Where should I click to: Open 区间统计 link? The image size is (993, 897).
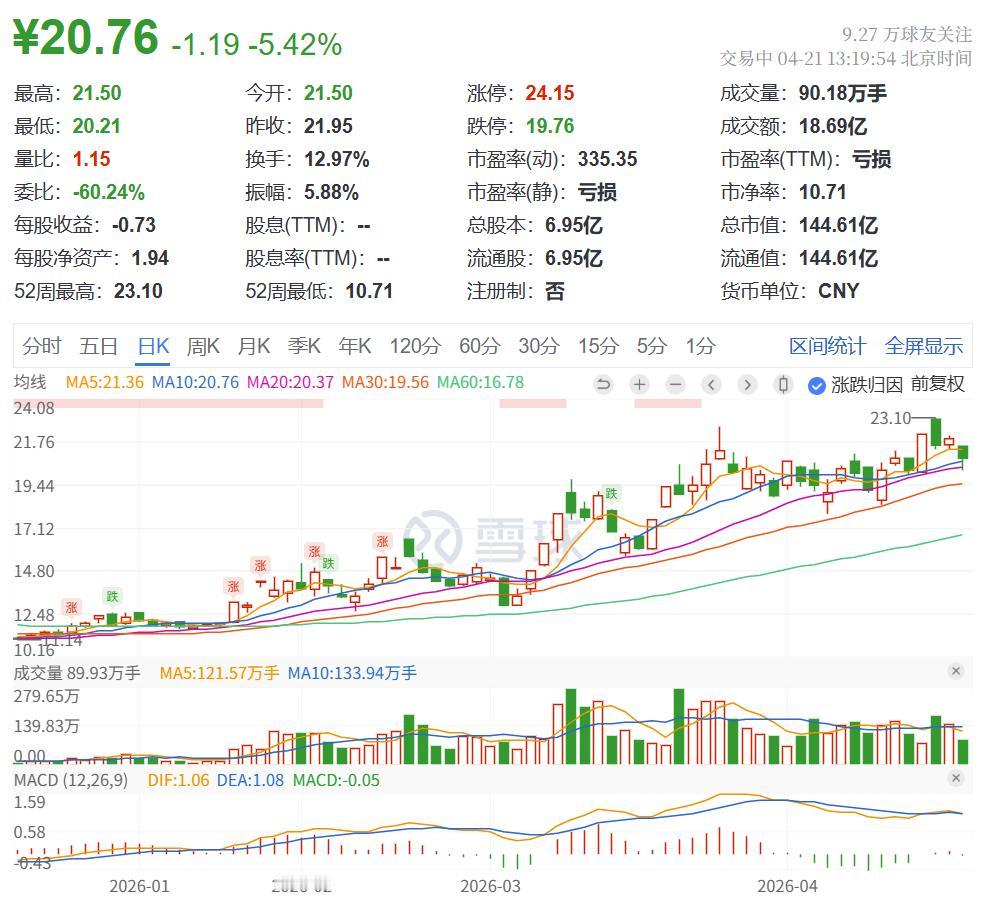826,346
